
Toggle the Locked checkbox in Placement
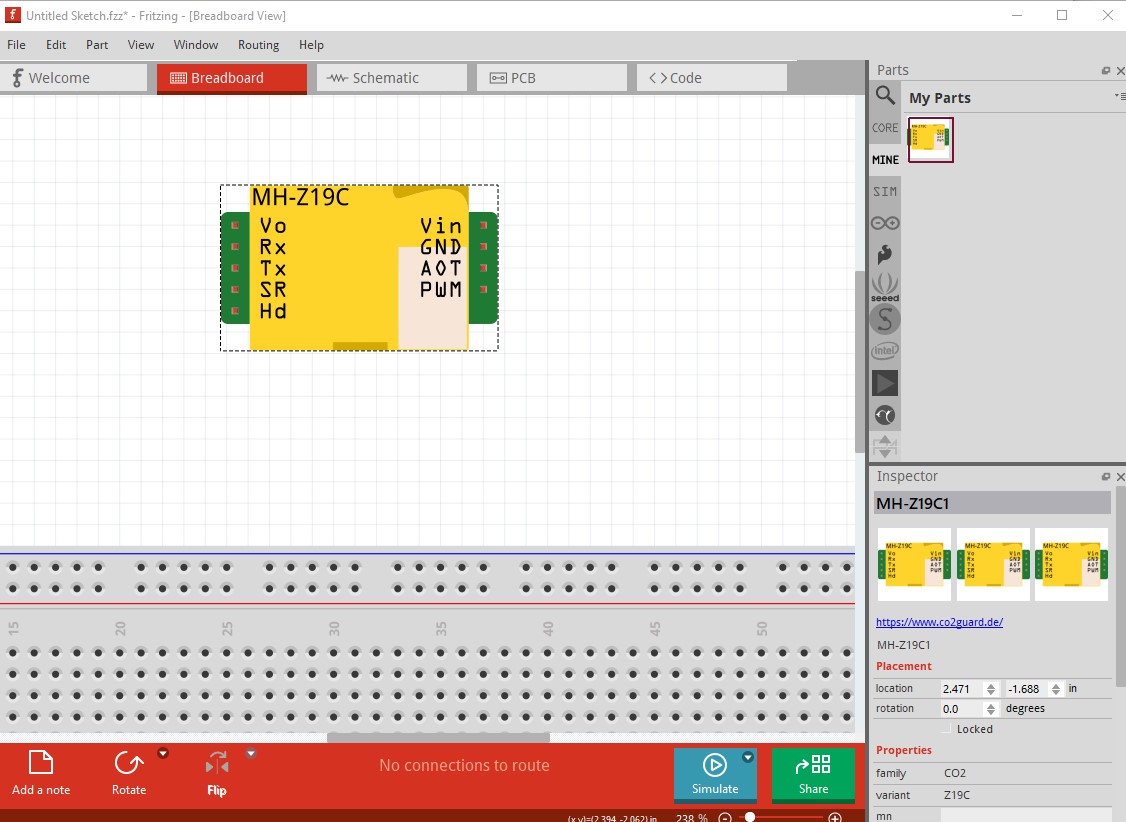(946, 729)
